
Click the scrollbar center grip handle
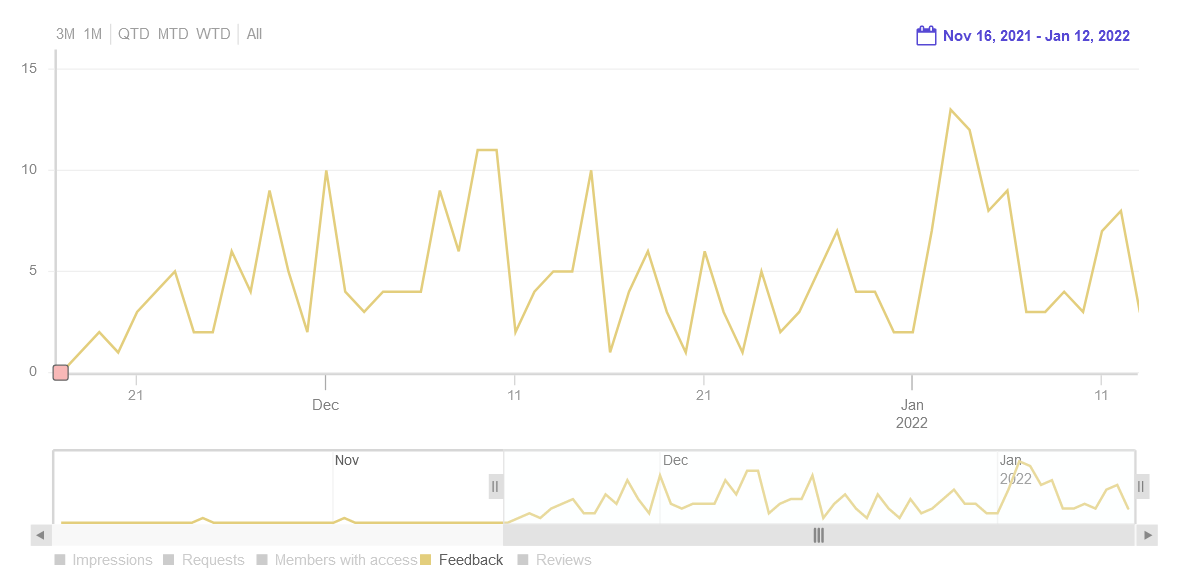click(x=819, y=535)
